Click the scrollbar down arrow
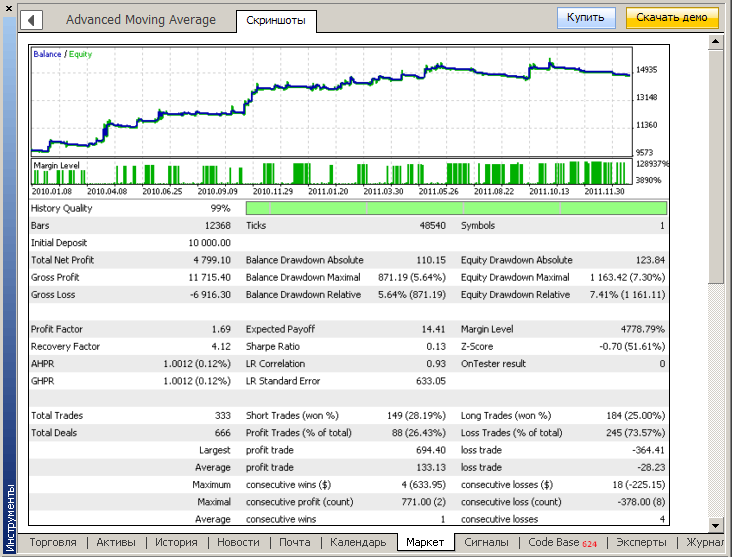The width and height of the screenshot is (732, 557). (715, 525)
